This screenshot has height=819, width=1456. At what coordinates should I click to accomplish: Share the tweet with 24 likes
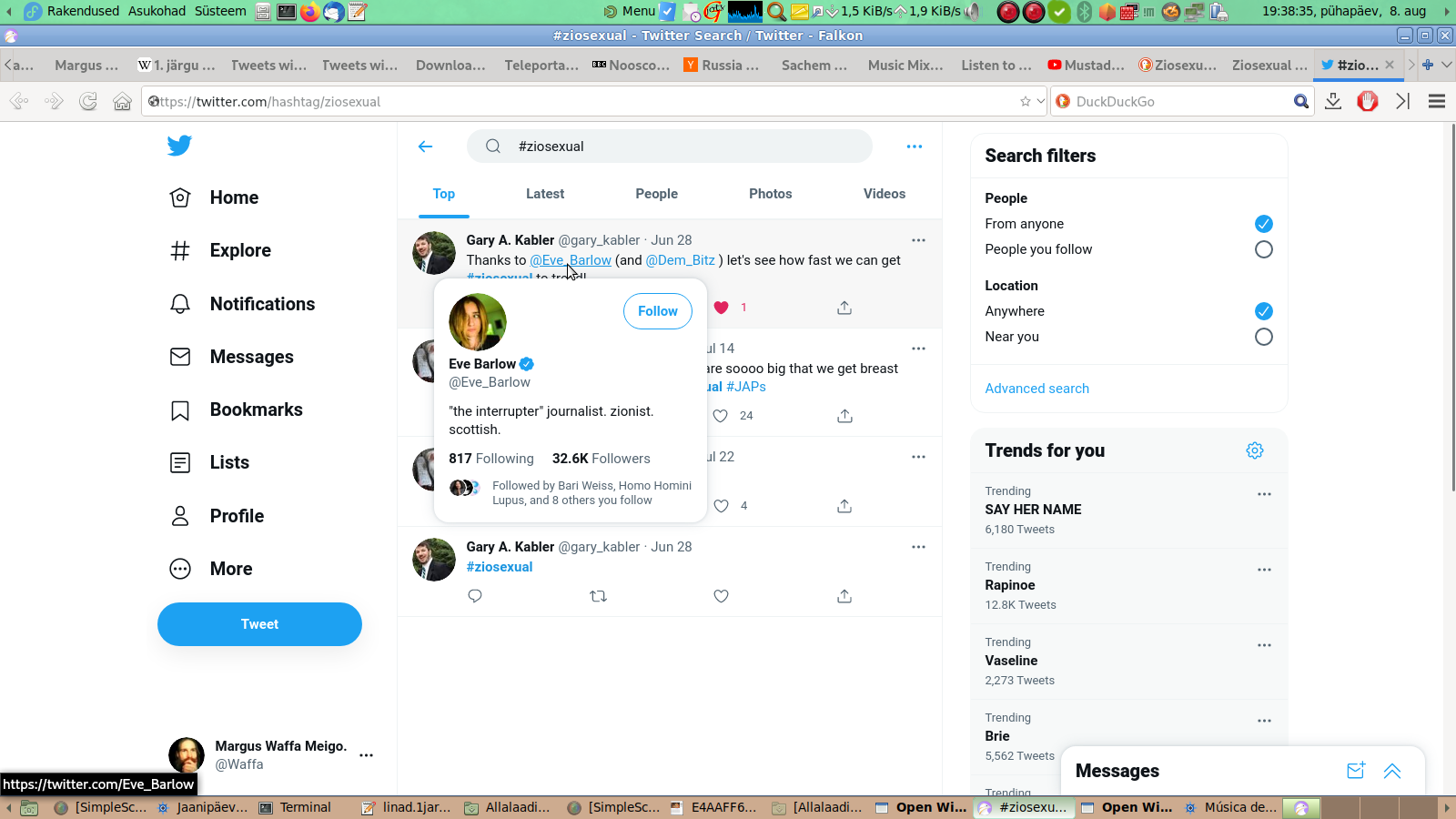pyautogui.click(x=844, y=416)
